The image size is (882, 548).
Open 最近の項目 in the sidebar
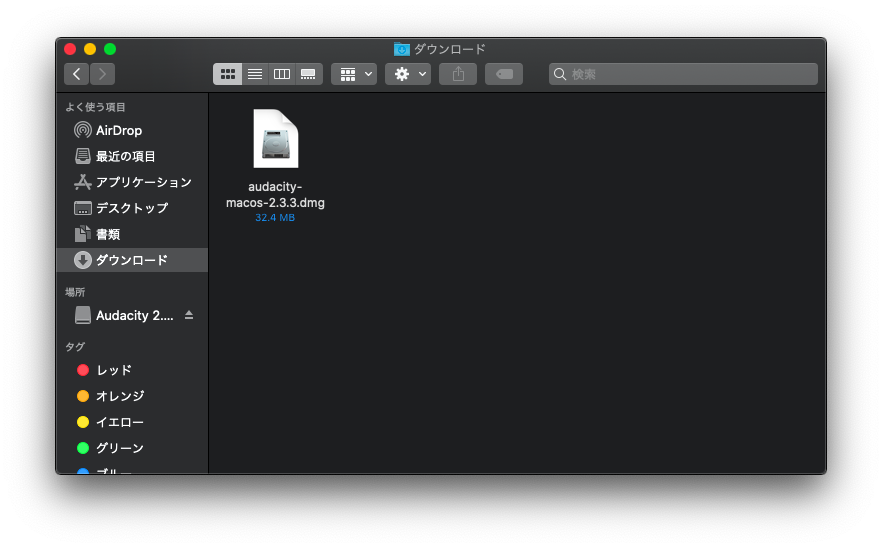pyautogui.click(x=132, y=156)
